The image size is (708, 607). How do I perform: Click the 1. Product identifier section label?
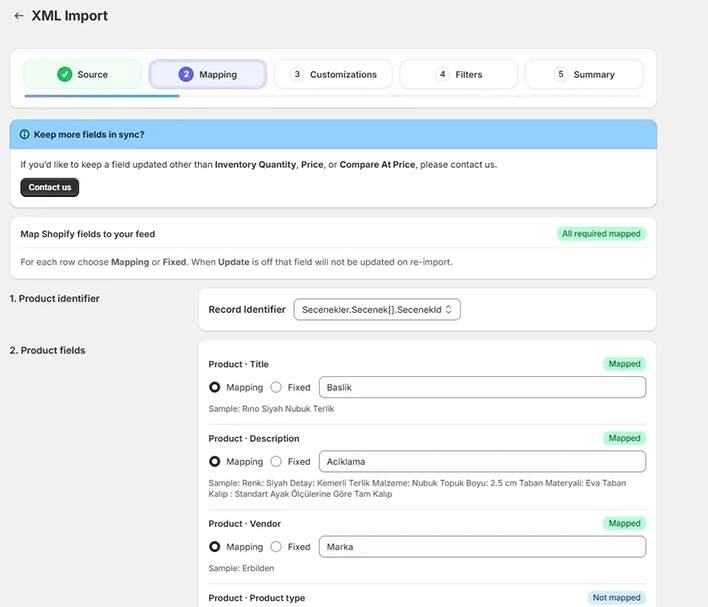[55, 299]
